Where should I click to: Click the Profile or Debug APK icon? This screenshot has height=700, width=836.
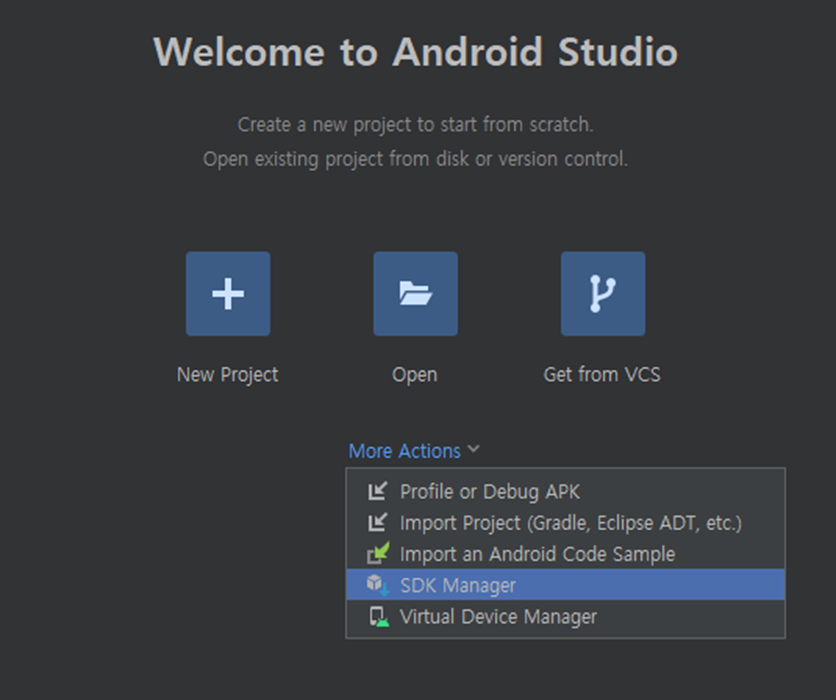coord(377,491)
